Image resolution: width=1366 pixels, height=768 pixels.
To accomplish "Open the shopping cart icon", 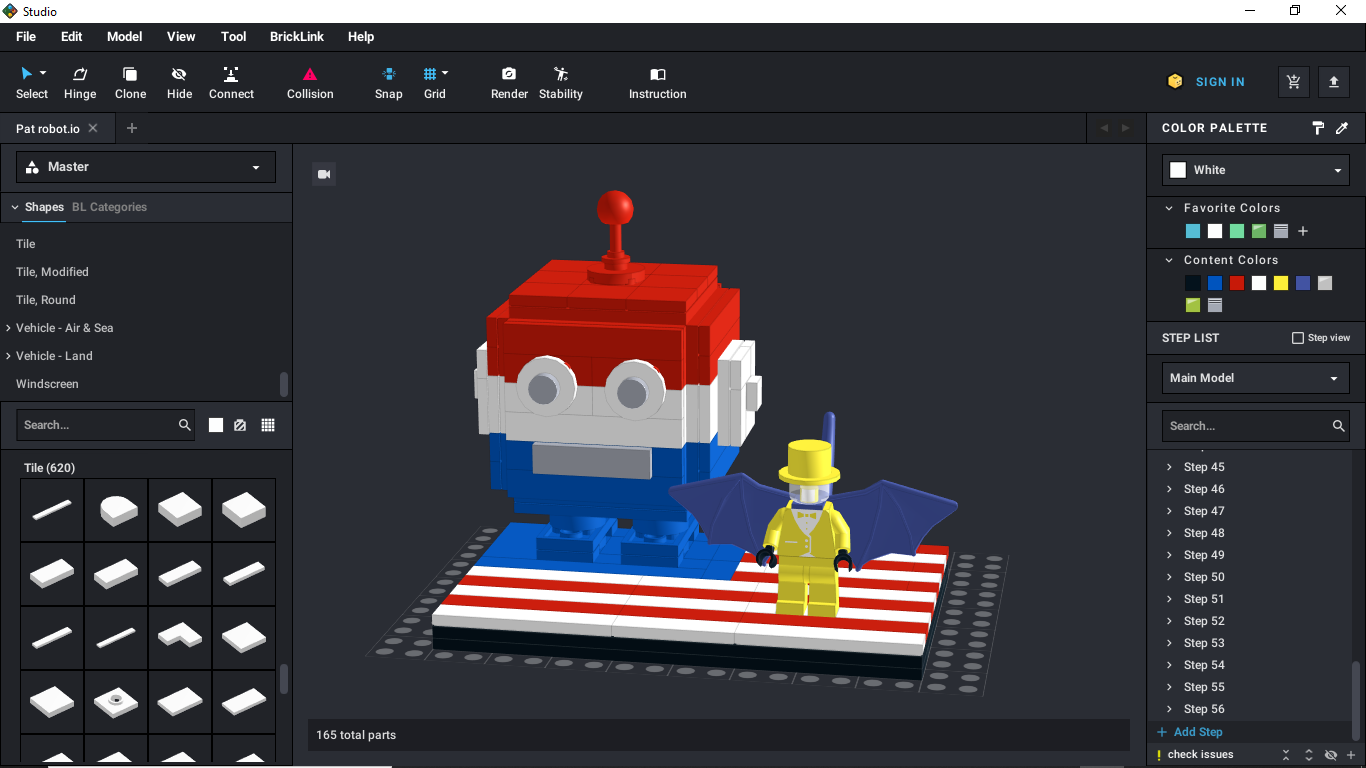I will click(1294, 82).
